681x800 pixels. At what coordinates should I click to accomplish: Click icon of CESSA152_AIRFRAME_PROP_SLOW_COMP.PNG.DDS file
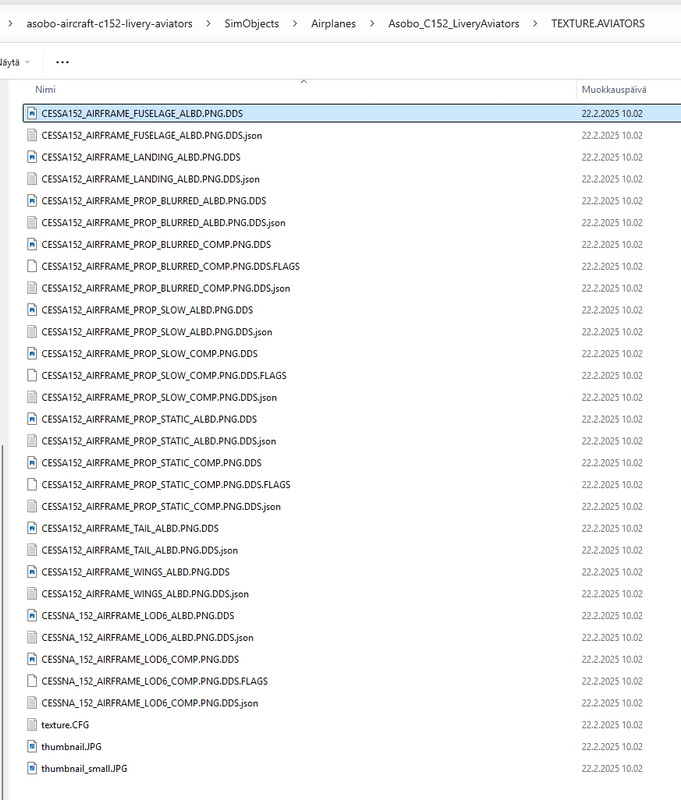(32, 354)
